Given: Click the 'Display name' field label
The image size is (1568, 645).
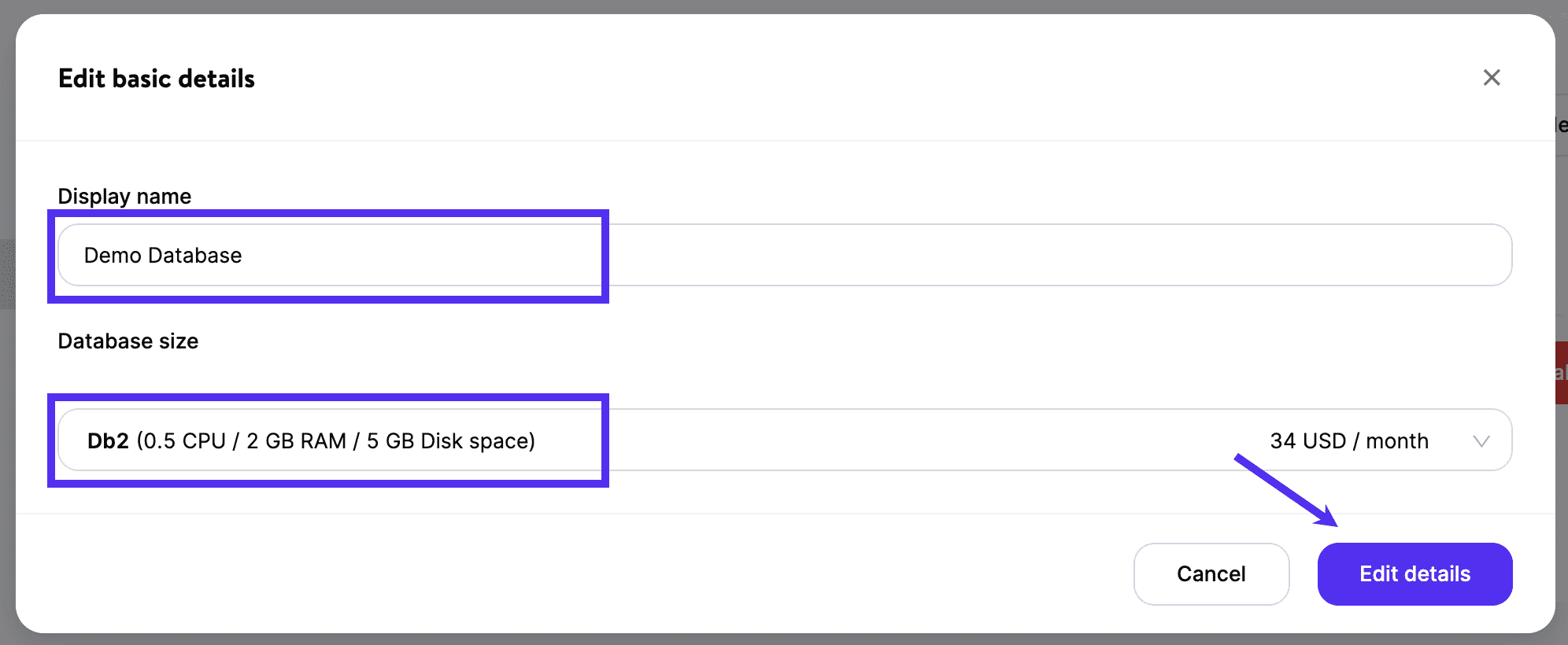Looking at the screenshot, I should pos(124,197).
